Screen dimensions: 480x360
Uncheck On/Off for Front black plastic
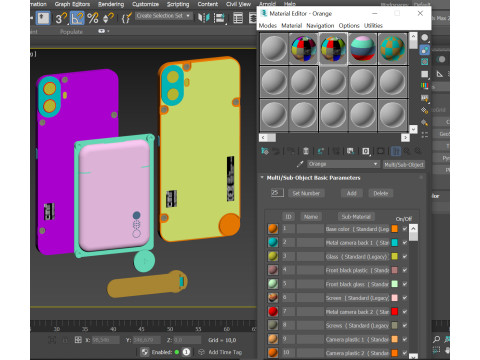point(405,270)
